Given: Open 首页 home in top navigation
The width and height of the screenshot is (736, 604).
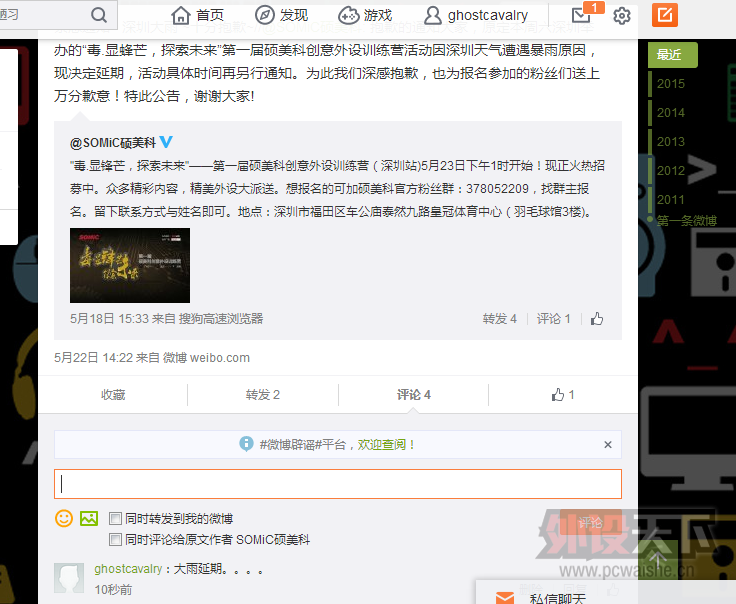Looking at the screenshot, I should 198,15.
